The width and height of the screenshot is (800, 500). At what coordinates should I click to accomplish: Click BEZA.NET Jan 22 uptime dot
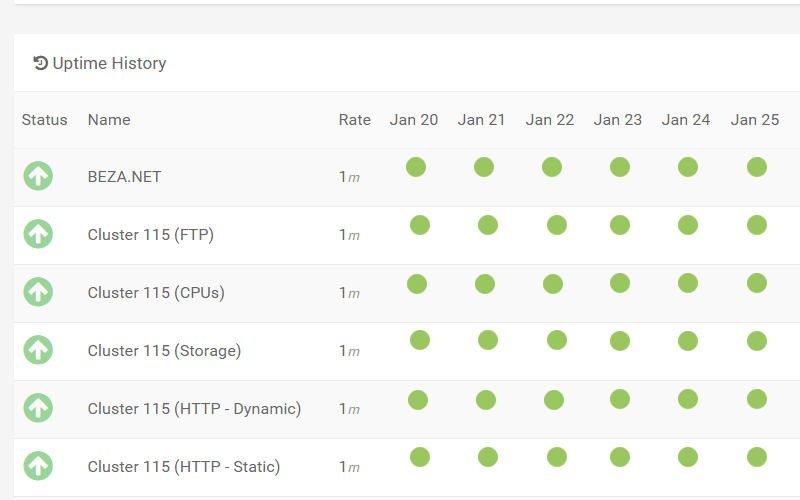pos(552,167)
